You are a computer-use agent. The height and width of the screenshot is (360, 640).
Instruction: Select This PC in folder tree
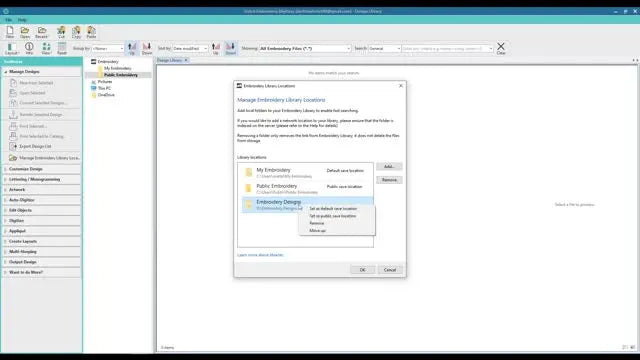(x=104, y=88)
